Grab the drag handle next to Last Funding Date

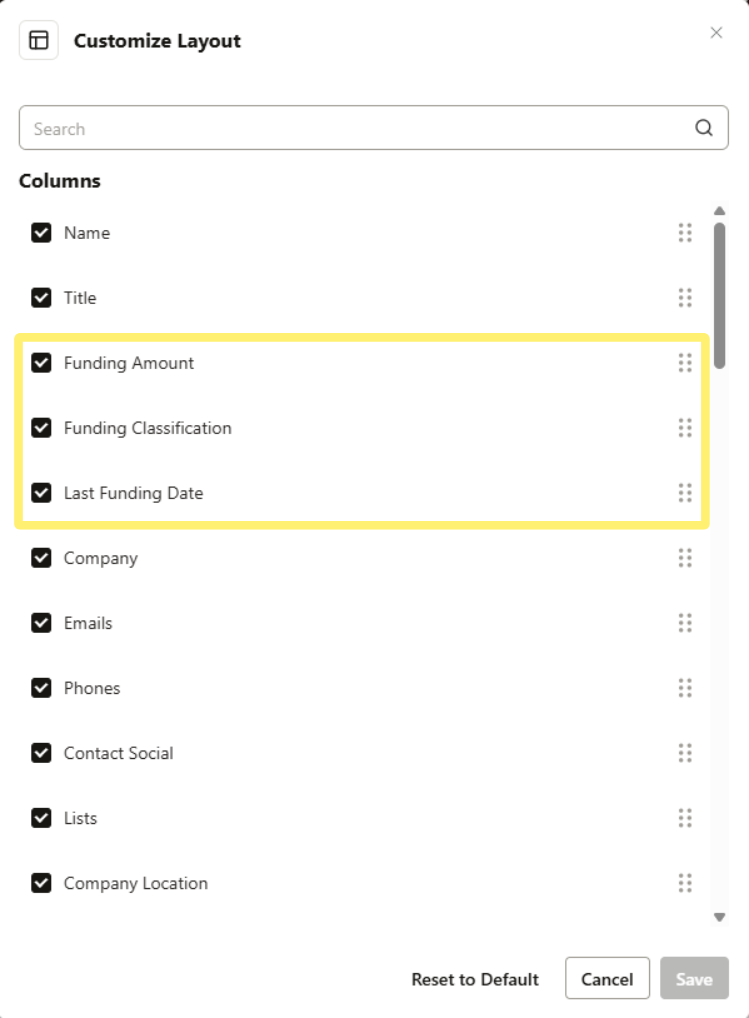click(686, 493)
